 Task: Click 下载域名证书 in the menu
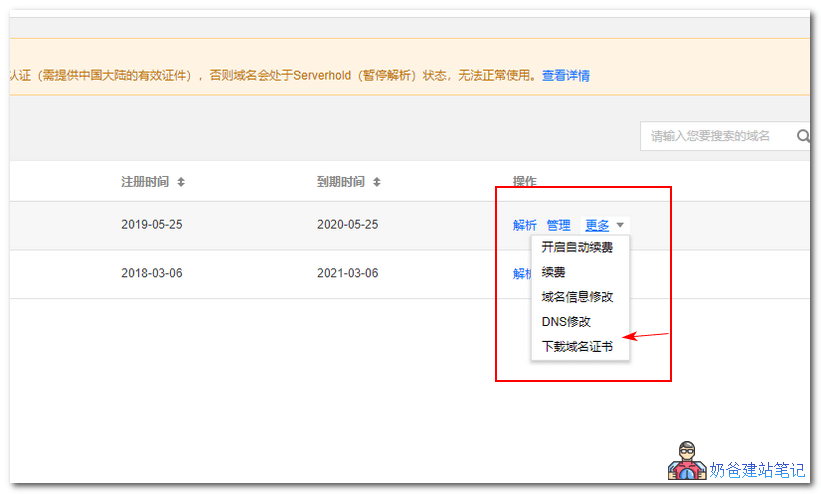click(577, 347)
